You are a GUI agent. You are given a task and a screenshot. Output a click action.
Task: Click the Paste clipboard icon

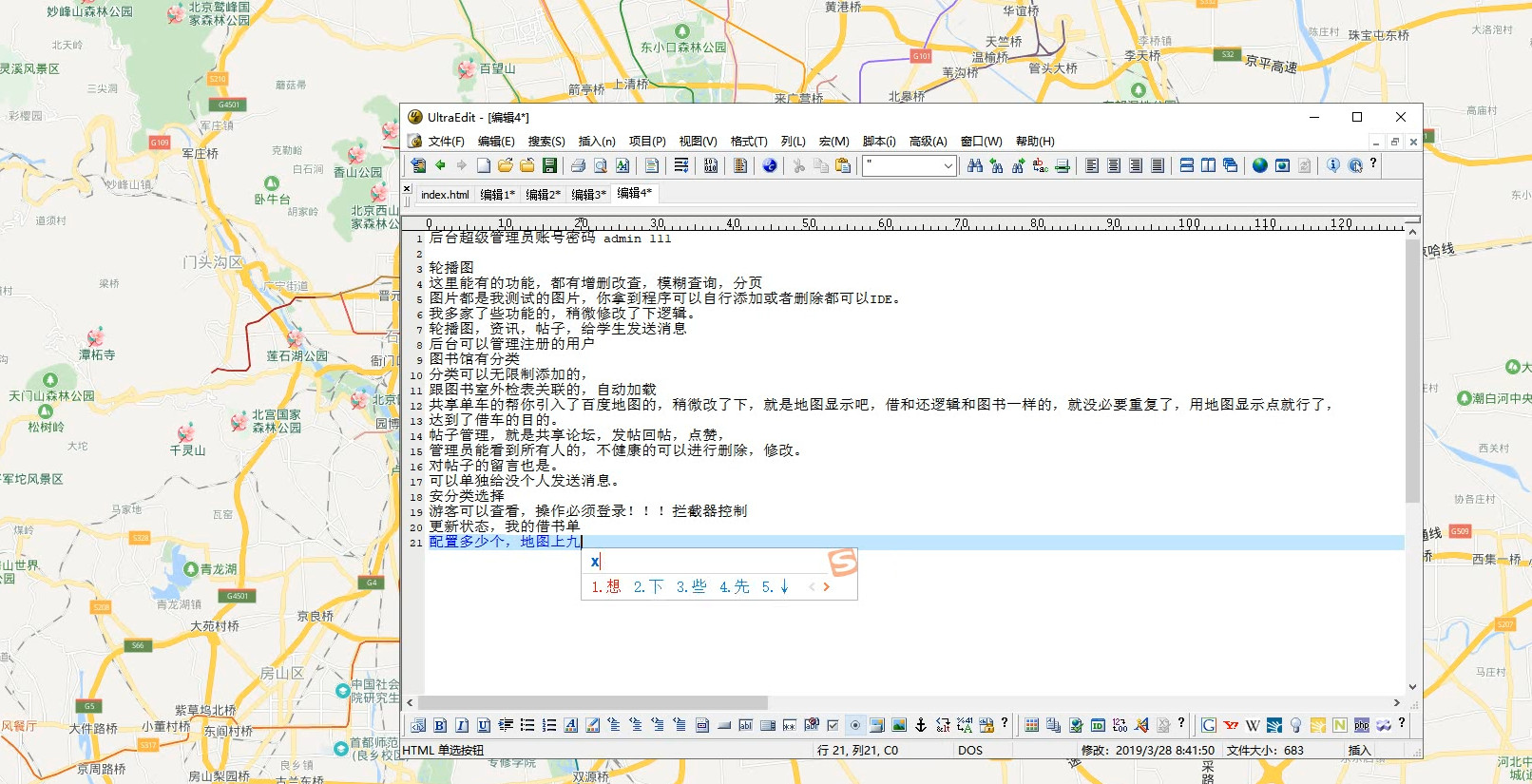point(842,165)
